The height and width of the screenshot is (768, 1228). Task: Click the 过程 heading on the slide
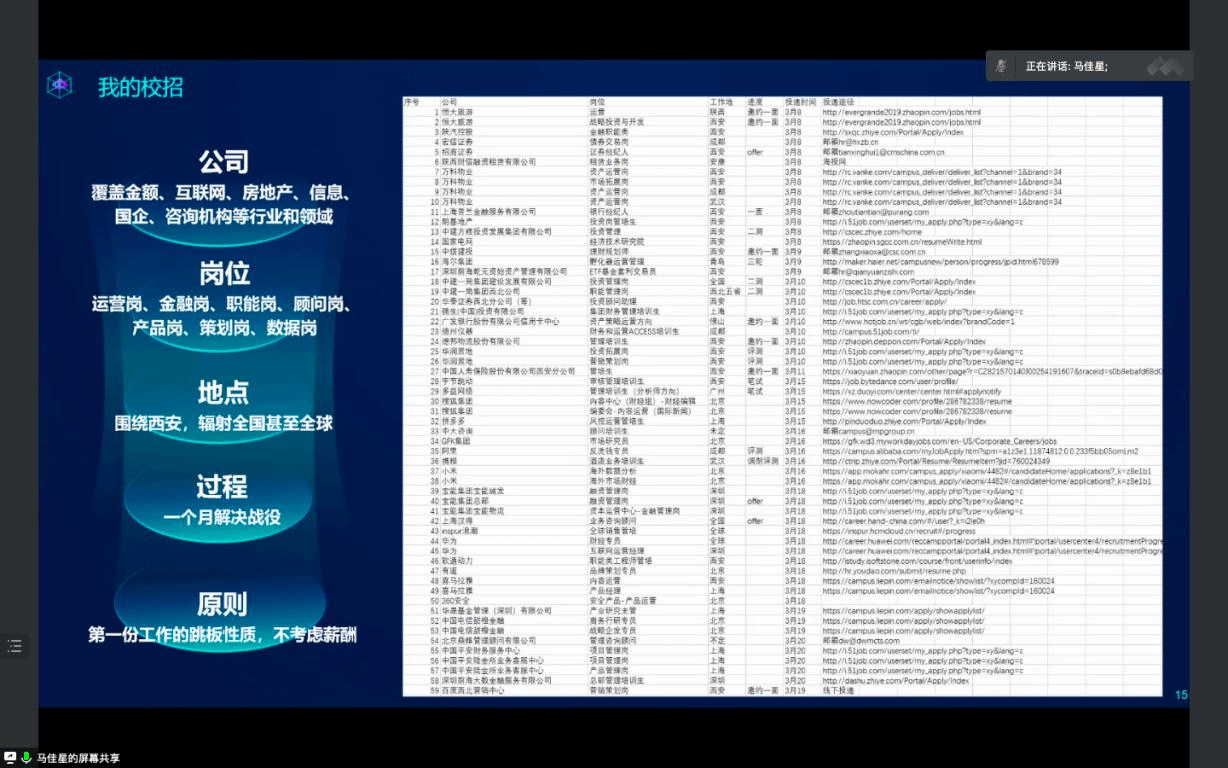[x=222, y=487]
